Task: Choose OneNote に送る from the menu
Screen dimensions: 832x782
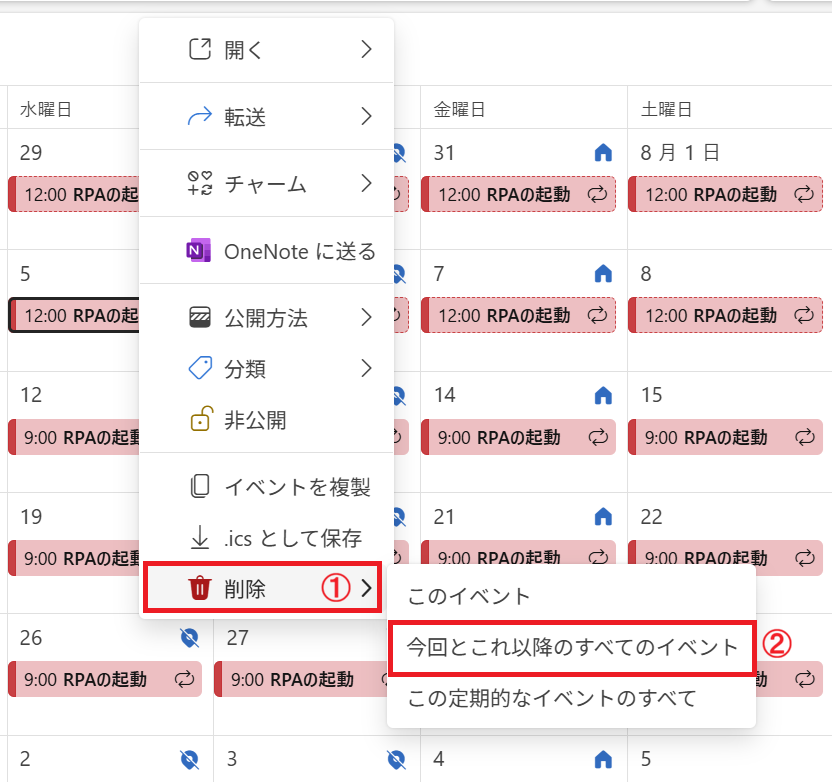Action: (266, 250)
